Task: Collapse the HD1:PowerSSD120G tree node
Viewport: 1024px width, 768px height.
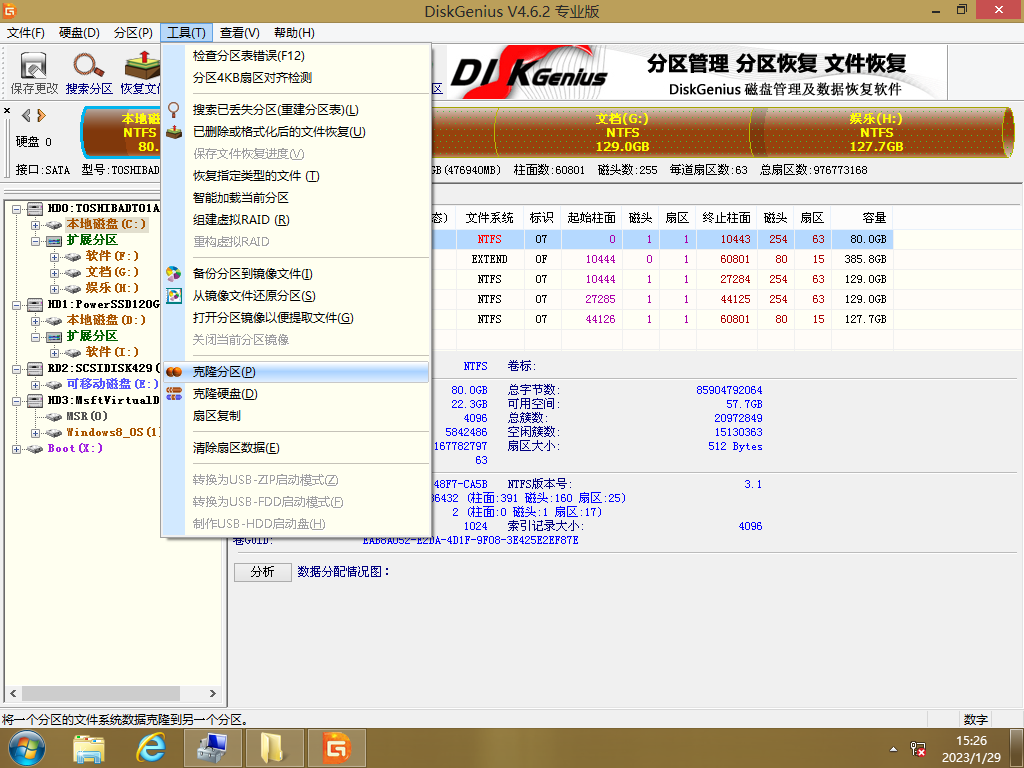Action: tap(16, 305)
